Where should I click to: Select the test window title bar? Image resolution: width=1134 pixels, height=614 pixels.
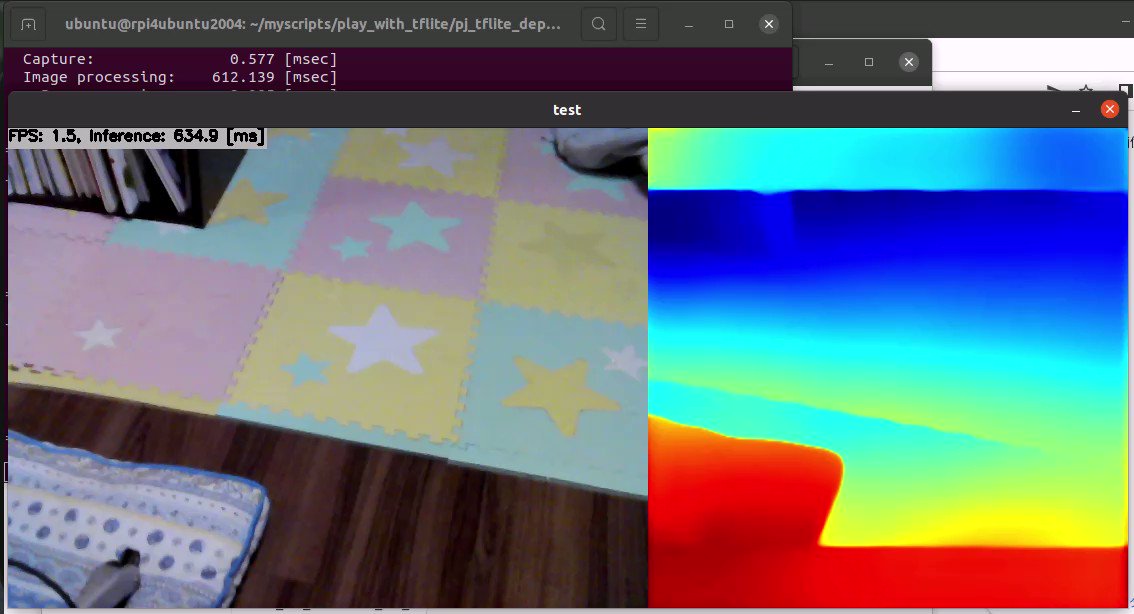568,110
